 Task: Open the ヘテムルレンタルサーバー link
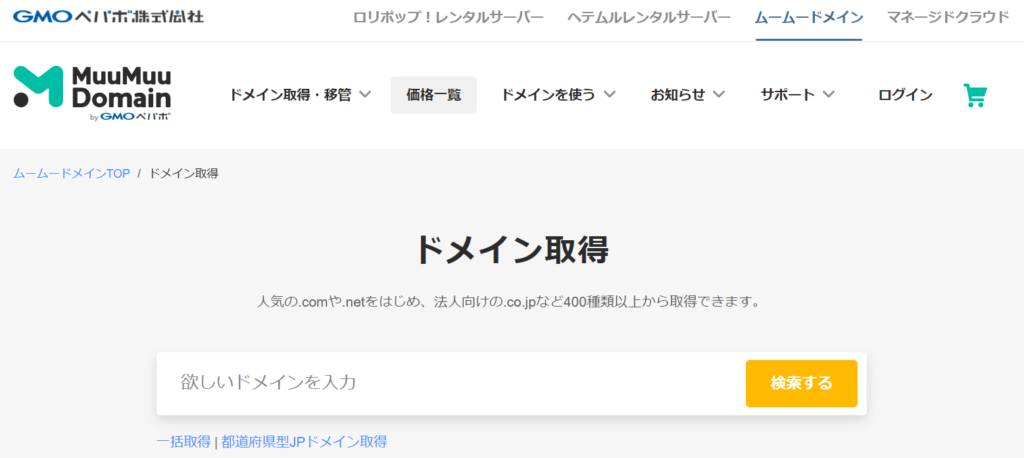click(649, 18)
